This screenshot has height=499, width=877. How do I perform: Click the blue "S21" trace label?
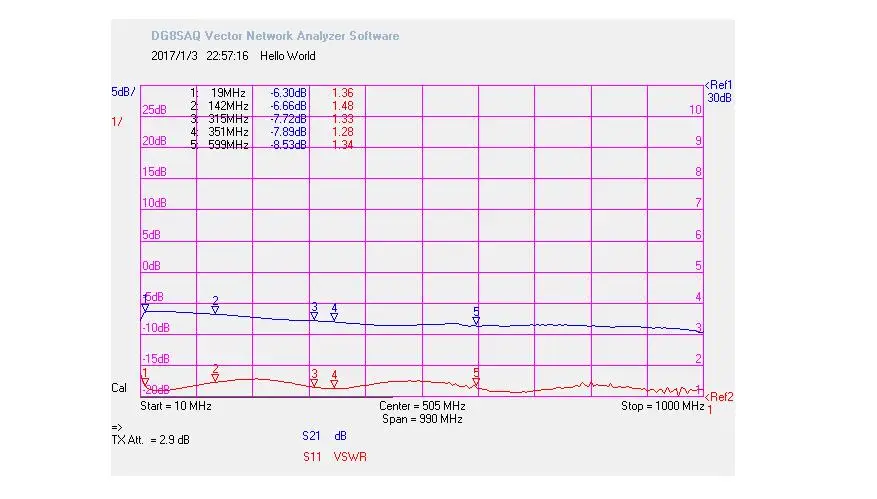click(312, 436)
